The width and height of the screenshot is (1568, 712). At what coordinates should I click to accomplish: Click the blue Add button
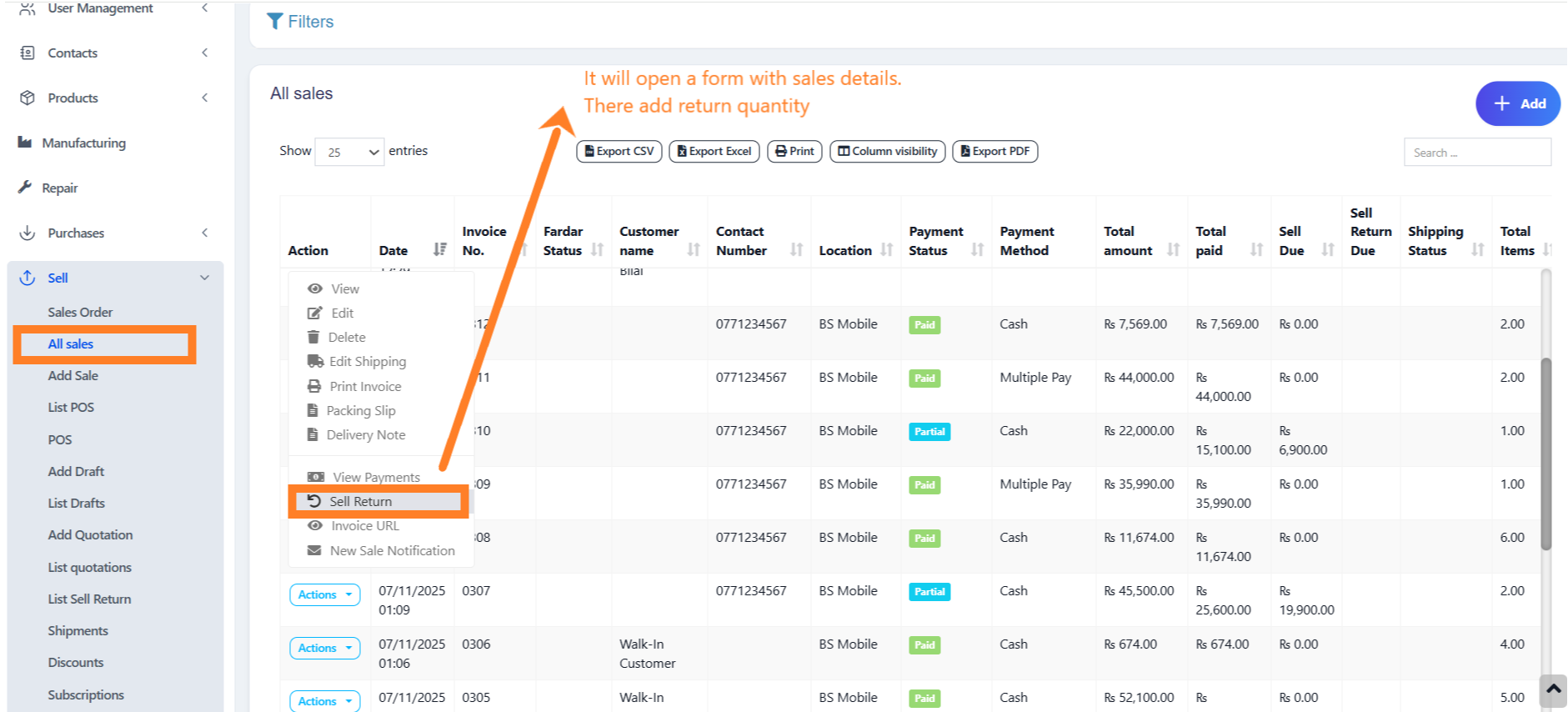pyautogui.click(x=1517, y=103)
